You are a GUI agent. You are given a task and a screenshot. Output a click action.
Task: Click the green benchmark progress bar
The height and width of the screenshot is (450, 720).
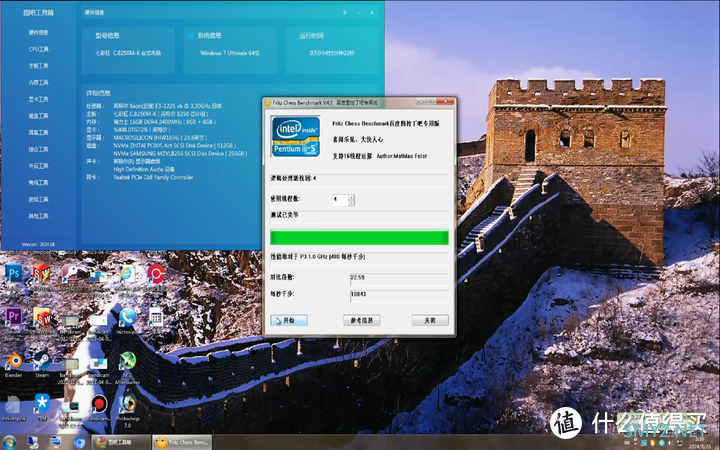pyautogui.click(x=359, y=238)
